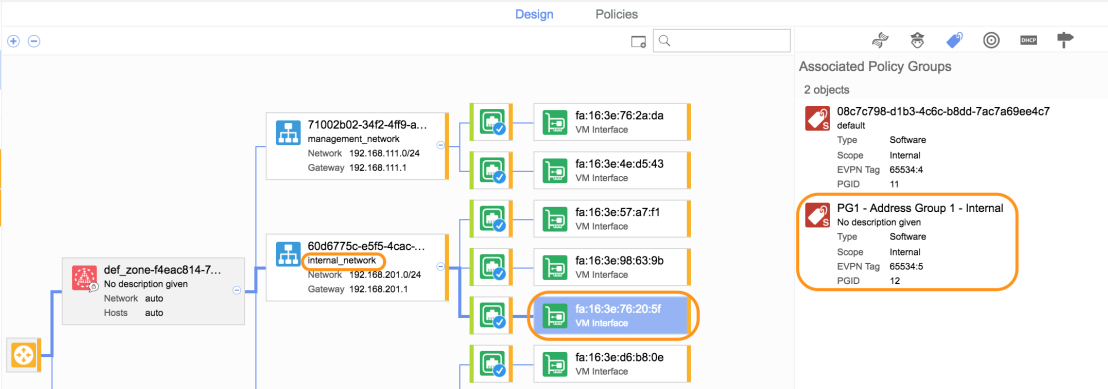Zoom out with the minus icon
The width and height of the screenshot is (1108, 389).
[x=33, y=41]
